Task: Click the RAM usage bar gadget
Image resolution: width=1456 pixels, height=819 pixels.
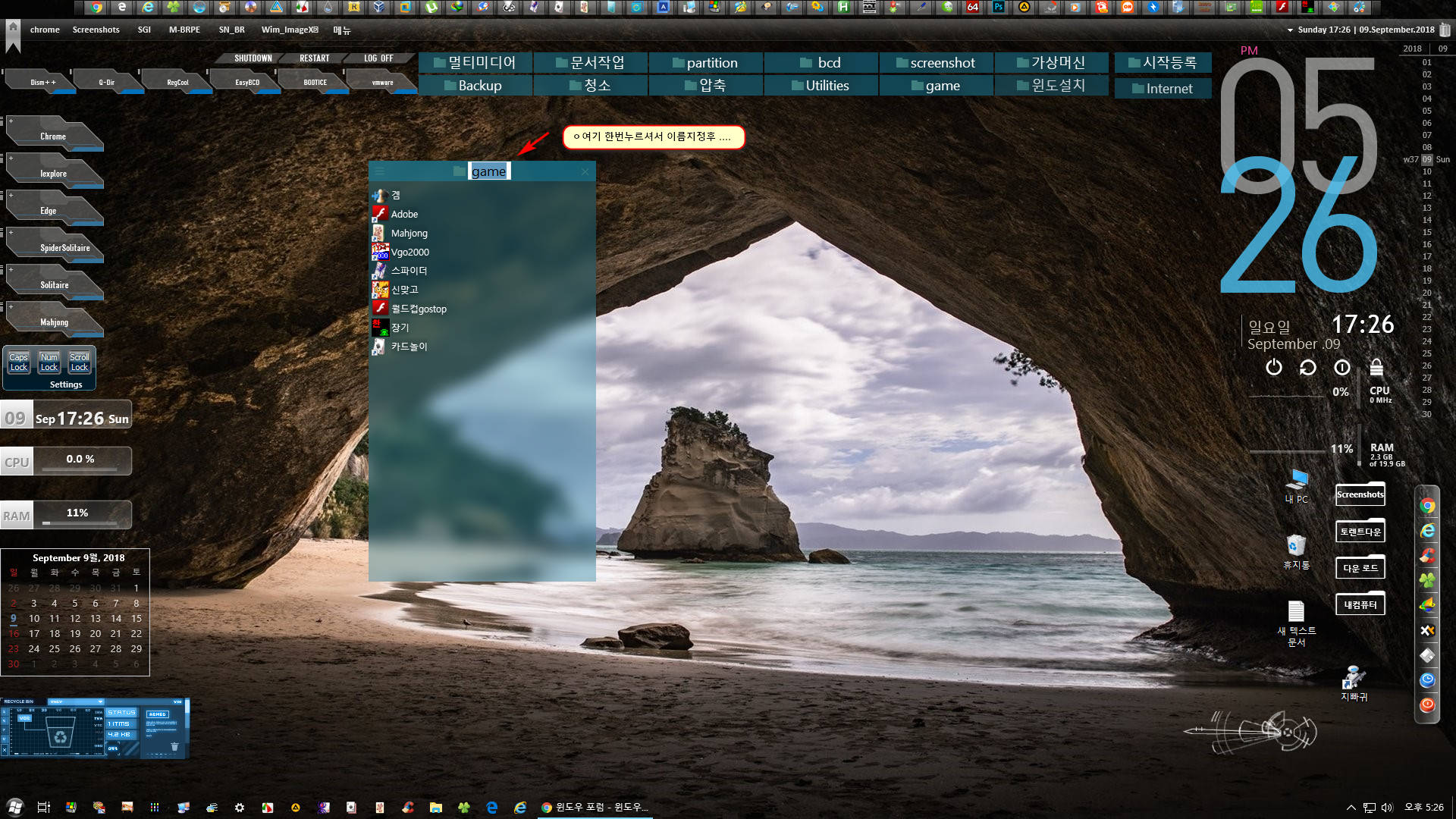Action: point(66,515)
